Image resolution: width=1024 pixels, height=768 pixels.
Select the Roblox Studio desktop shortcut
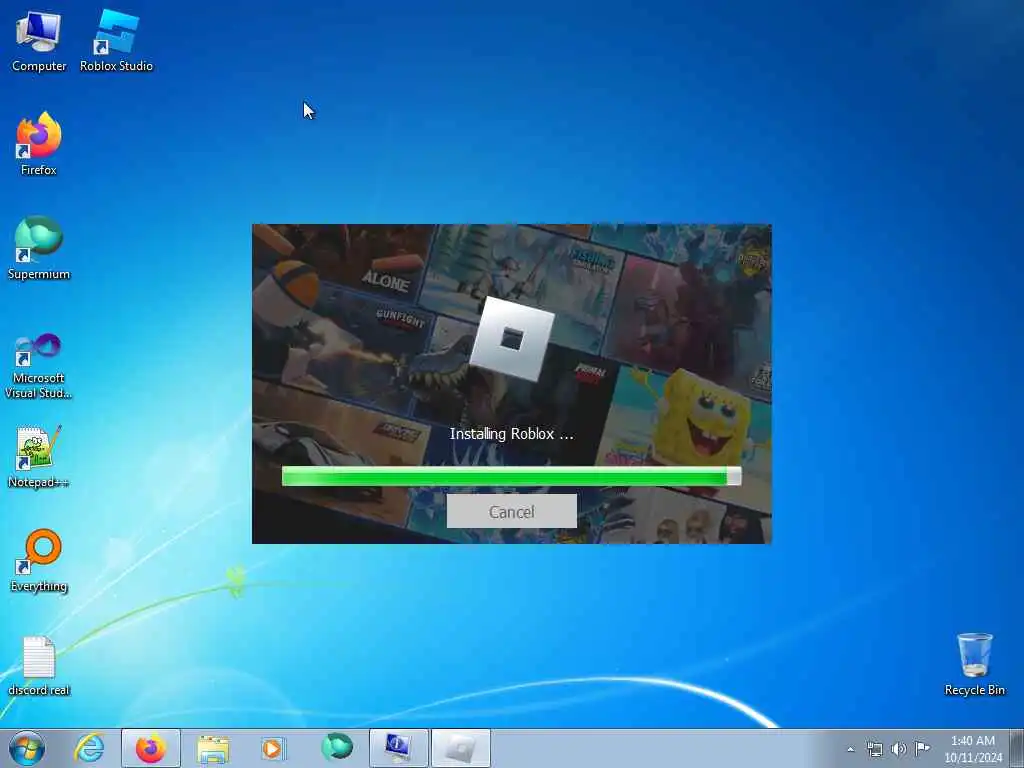click(x=116, y=42)
